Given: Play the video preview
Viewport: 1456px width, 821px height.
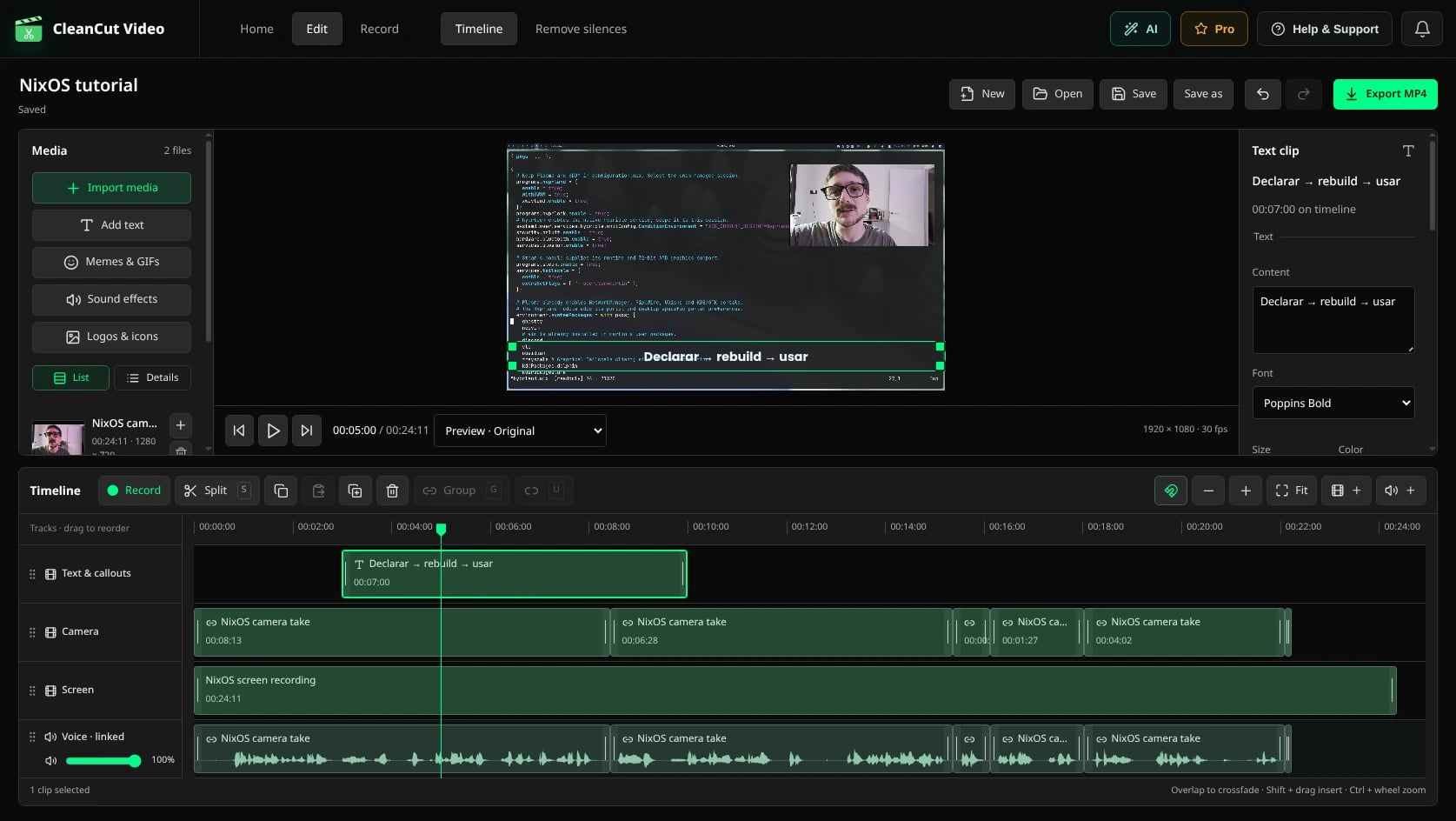Looking at the screenshot, I should click(x=273, y=431).
